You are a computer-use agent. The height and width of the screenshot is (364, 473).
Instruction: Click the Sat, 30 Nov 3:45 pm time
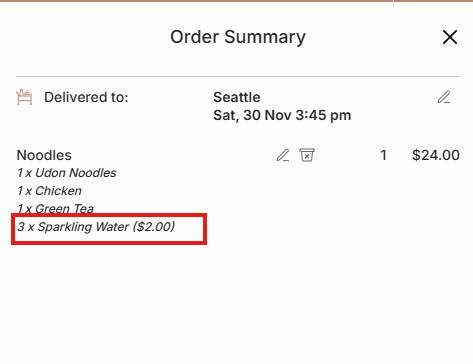(282, 115)
